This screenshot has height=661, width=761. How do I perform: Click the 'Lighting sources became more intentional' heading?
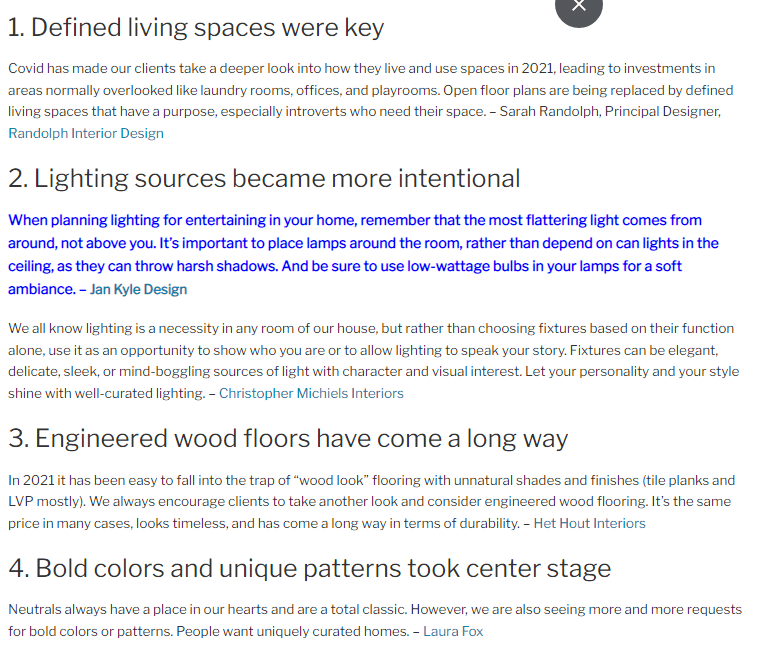[x=264, y=179]
